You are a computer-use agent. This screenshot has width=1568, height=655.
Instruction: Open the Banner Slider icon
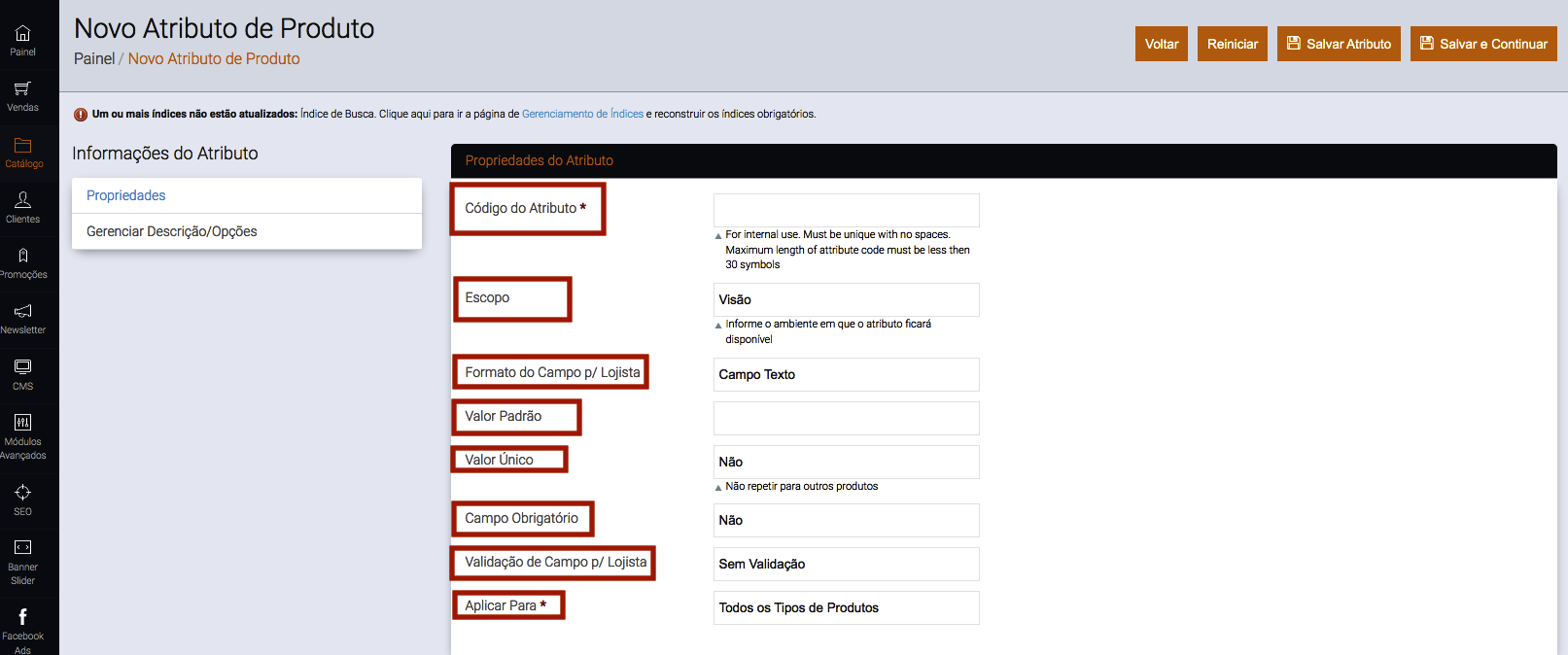pos(22,547)
